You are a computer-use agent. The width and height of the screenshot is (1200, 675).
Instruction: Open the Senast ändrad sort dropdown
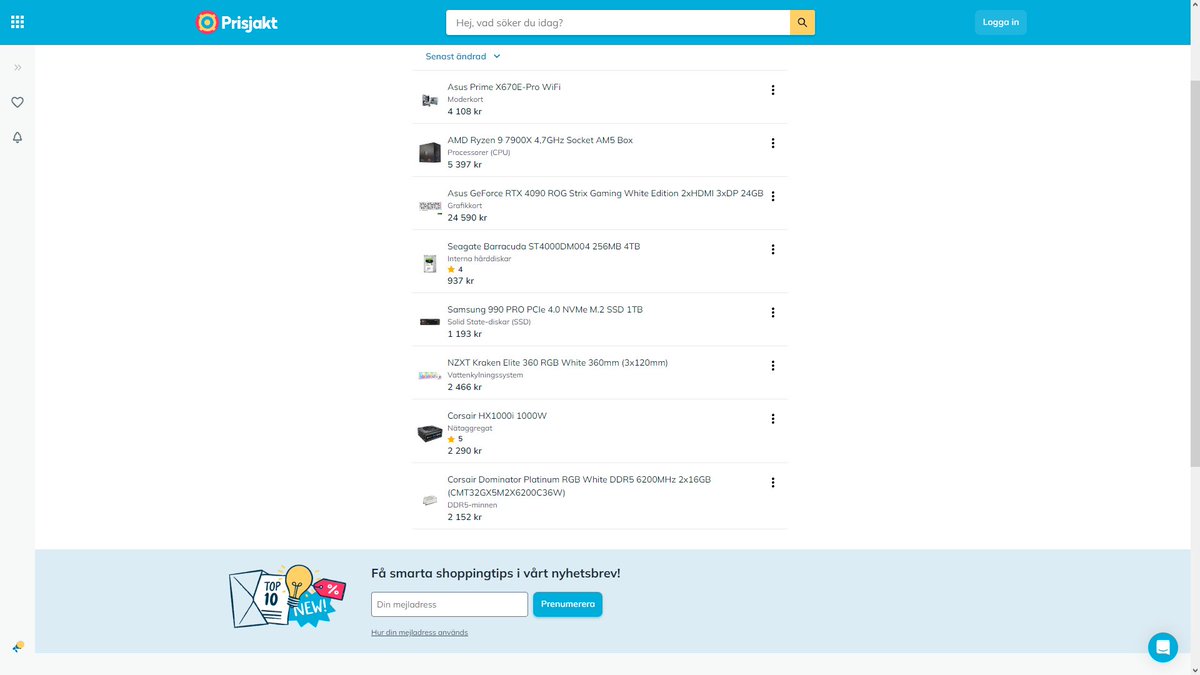coord(463,57)
